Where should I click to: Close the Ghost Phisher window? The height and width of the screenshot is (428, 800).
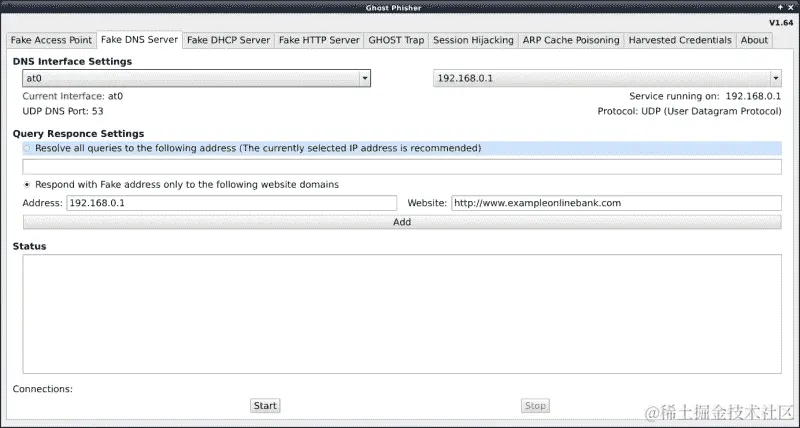[x=791, y=7]
